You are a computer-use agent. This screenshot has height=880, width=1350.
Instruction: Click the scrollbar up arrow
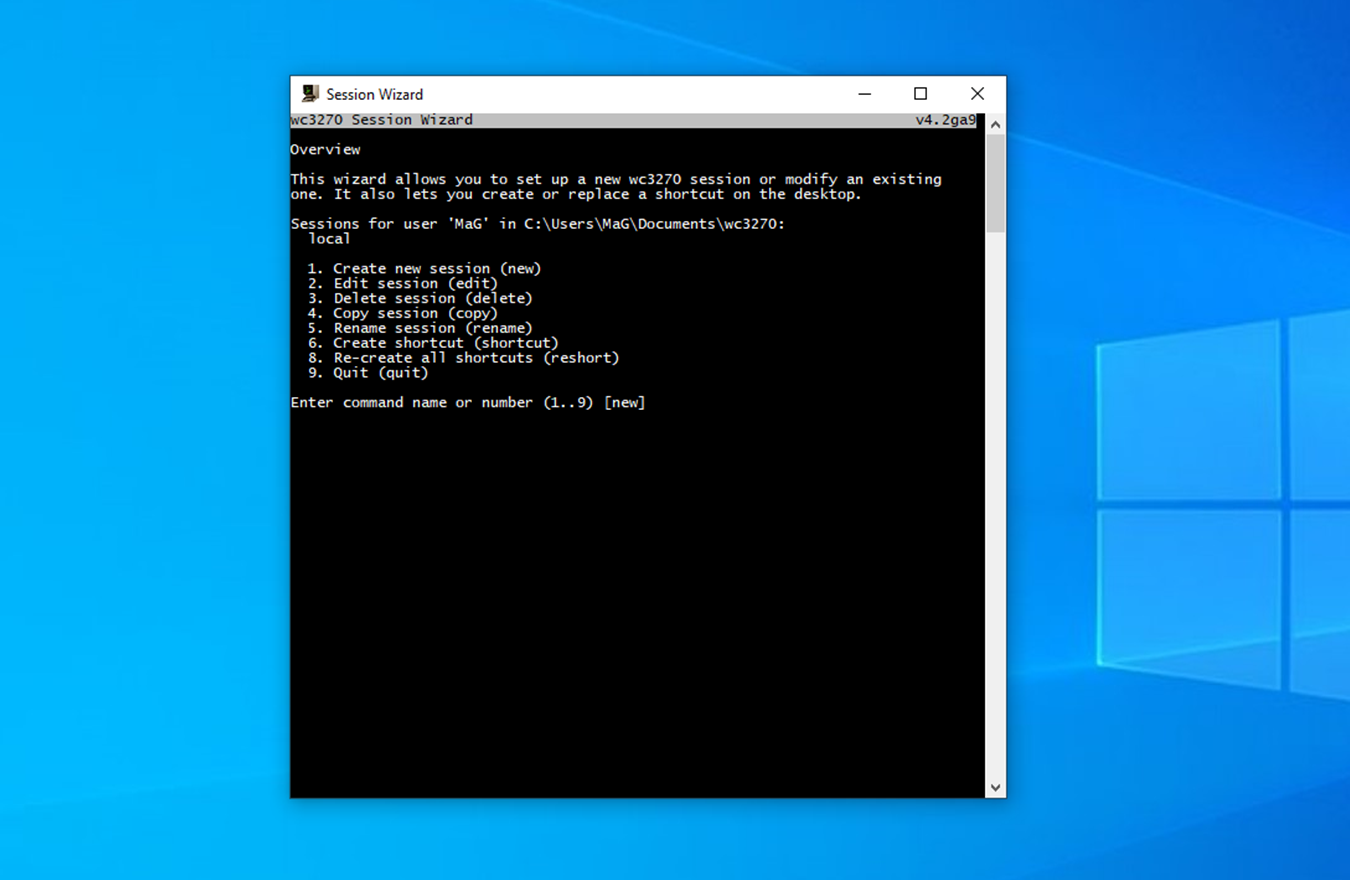click(x=995, y=124)
